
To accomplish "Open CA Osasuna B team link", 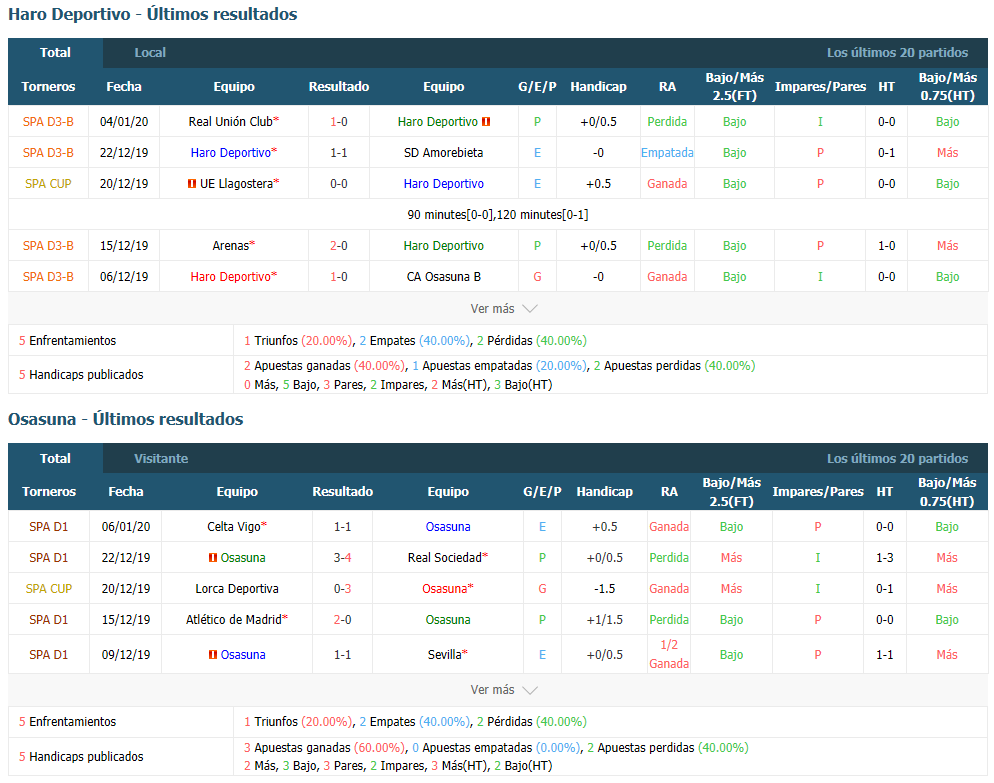I will point(443,277).
